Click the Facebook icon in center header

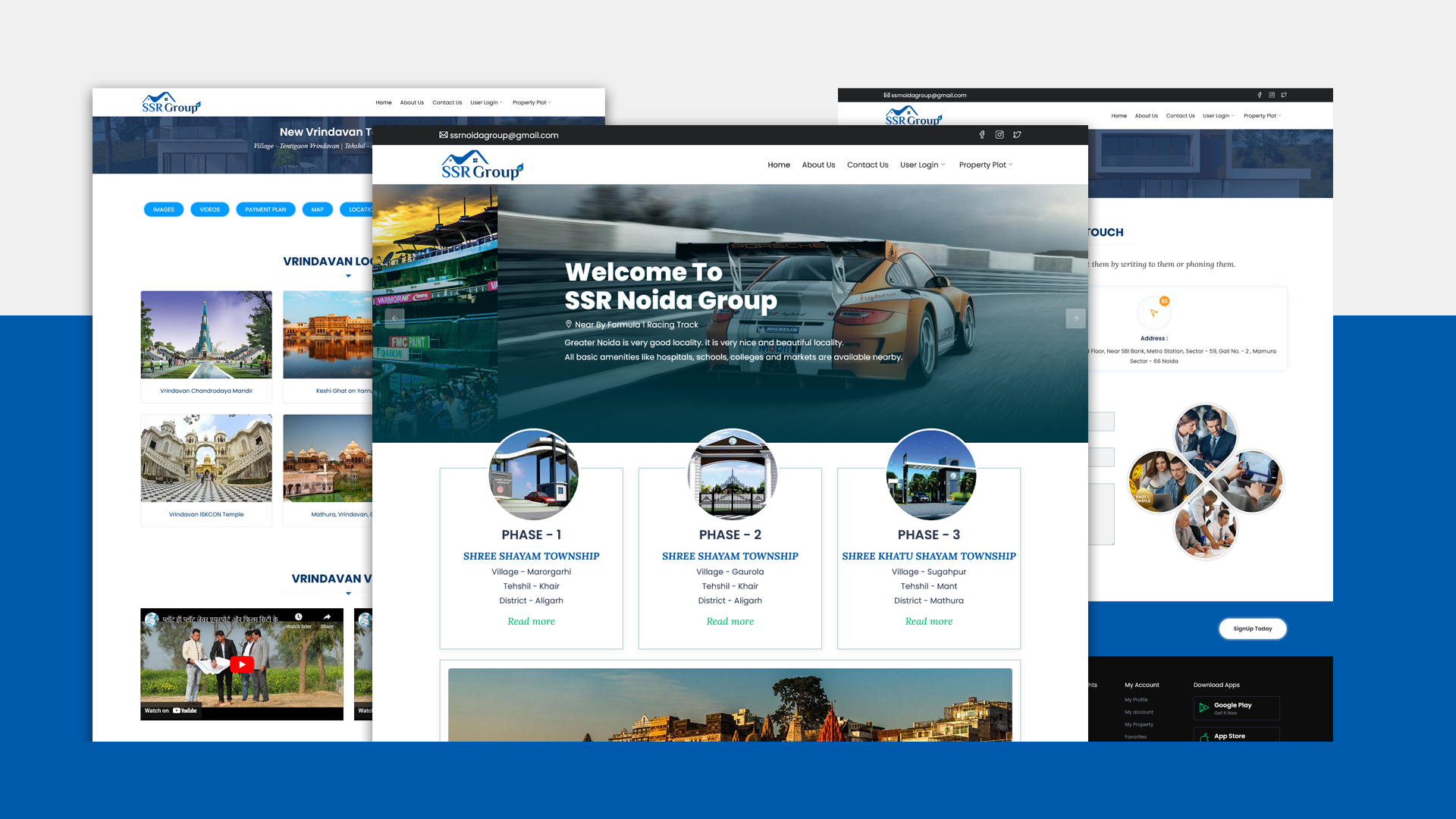pos(982,135)
